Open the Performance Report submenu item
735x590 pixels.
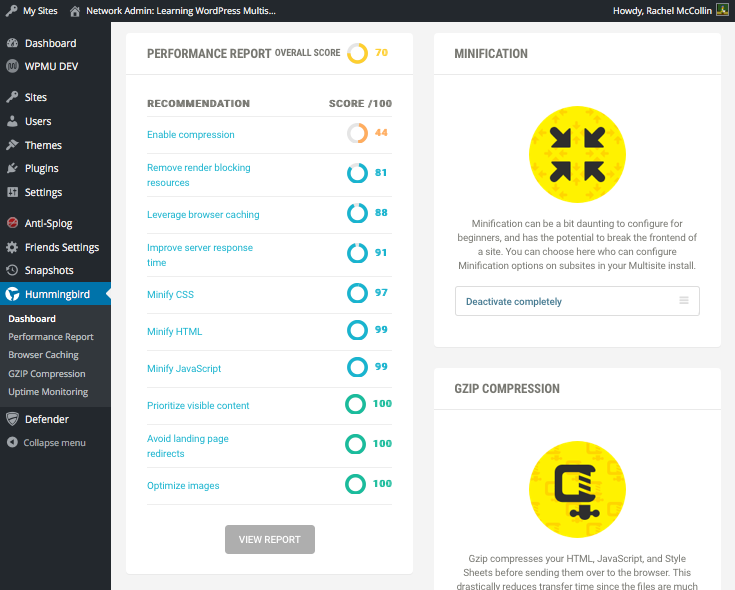pos(51,336)
